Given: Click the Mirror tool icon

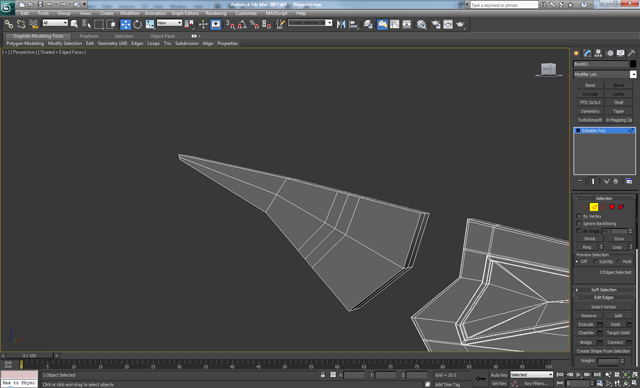Looking at the screenshot, I should tap(341, 24).
